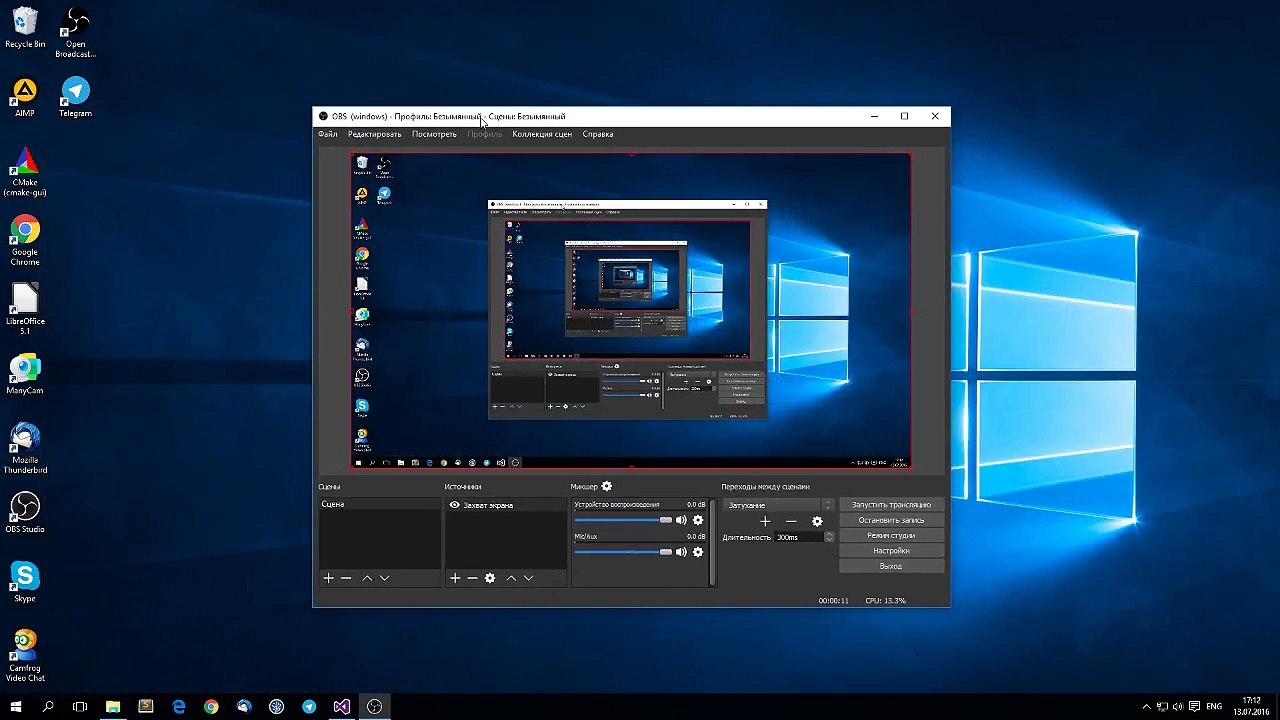
Task: Click the Выход button
Action: (x=891, y=566)
